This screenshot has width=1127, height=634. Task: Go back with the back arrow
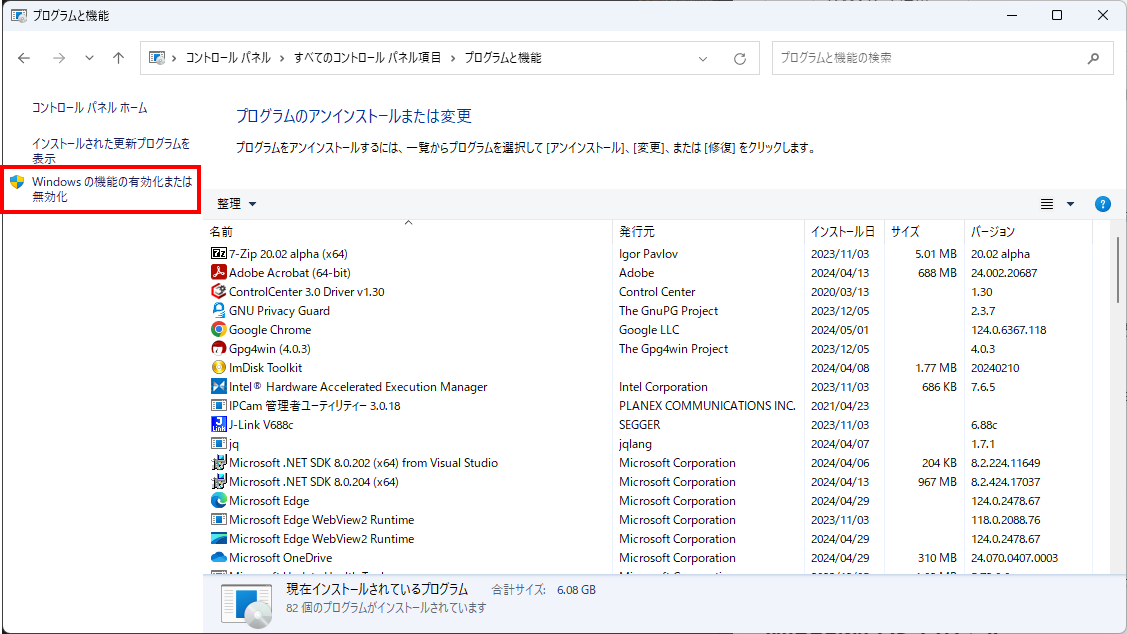point(24,58)
